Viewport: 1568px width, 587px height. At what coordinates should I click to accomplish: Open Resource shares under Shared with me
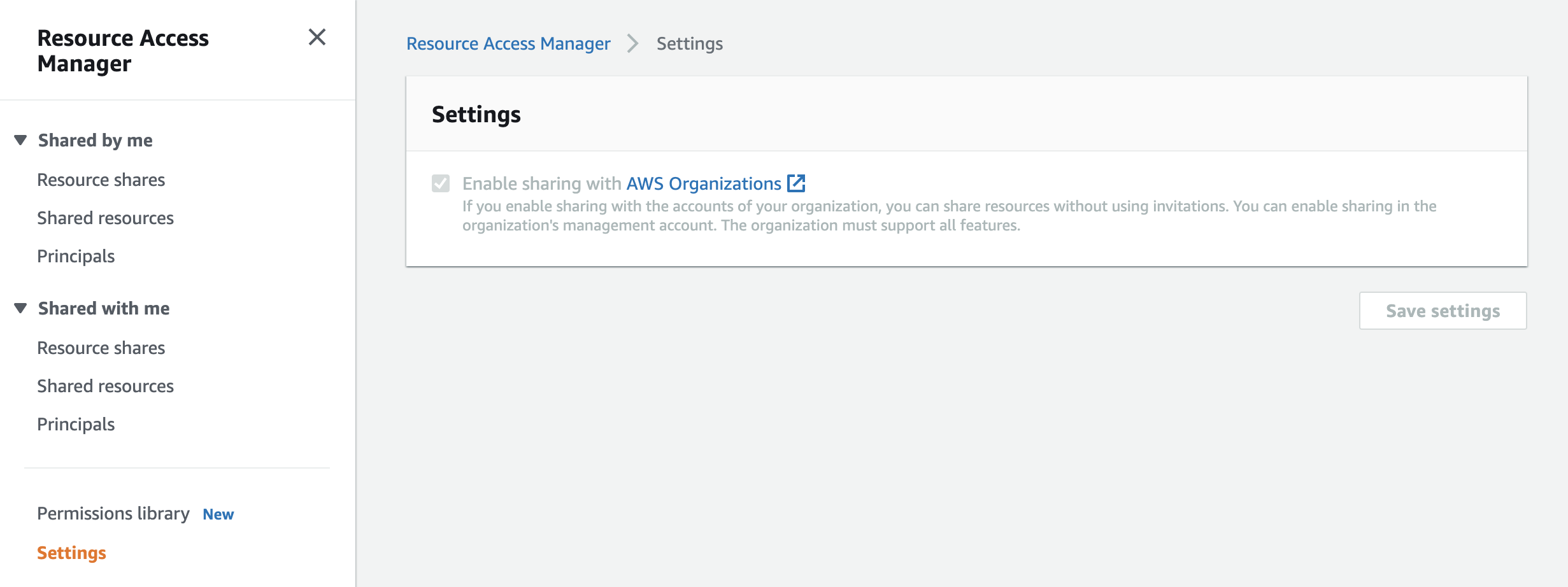tap(101, 348)
